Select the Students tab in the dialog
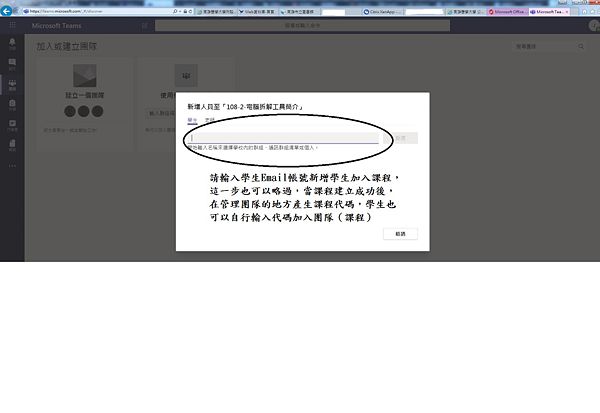This screenshot has width=600, height=413. pyautogui.click(x=192, y=118)
